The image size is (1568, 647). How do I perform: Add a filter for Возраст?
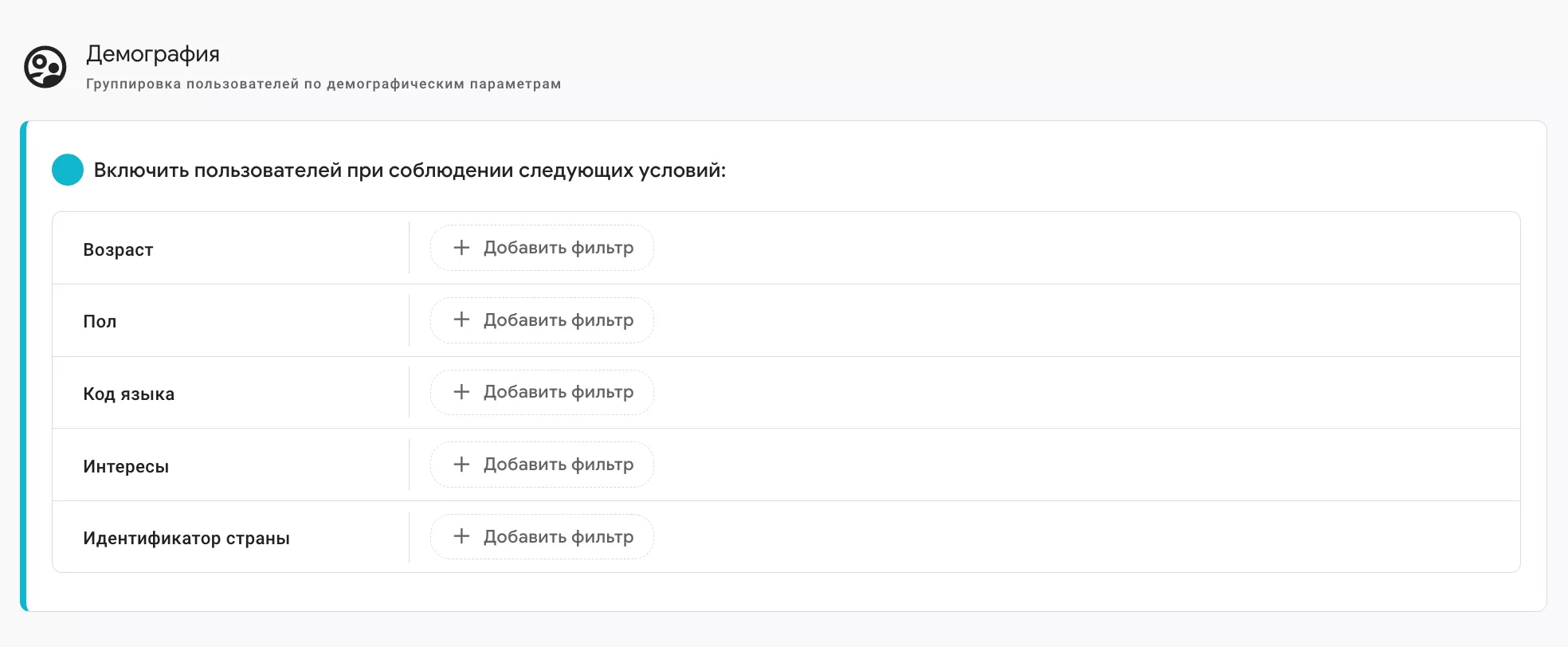pos(541,248)
